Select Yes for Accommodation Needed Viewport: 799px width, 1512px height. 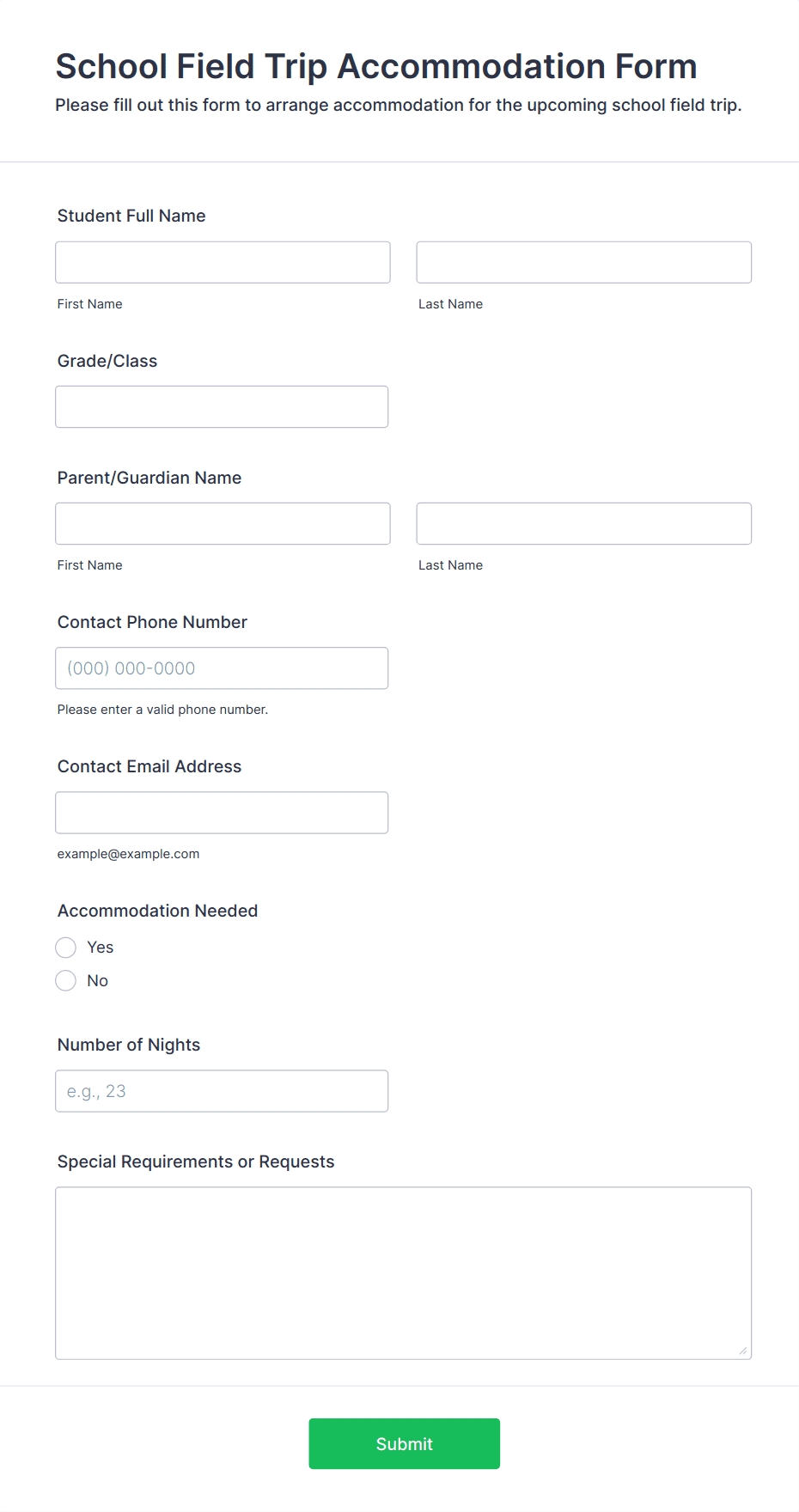pos(66,948)
